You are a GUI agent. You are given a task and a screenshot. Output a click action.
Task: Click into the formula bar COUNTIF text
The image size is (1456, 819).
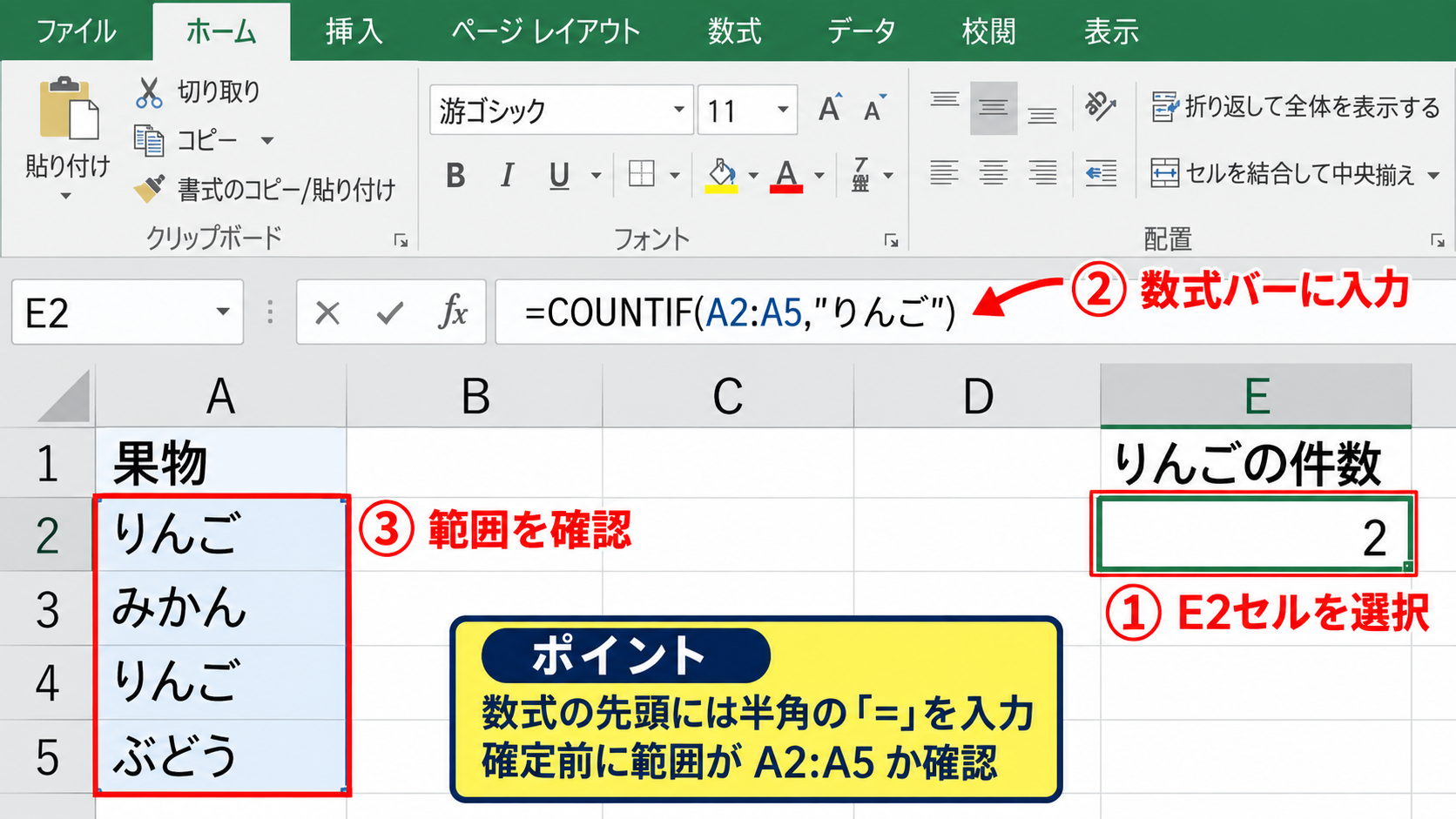tap(740, 312)
